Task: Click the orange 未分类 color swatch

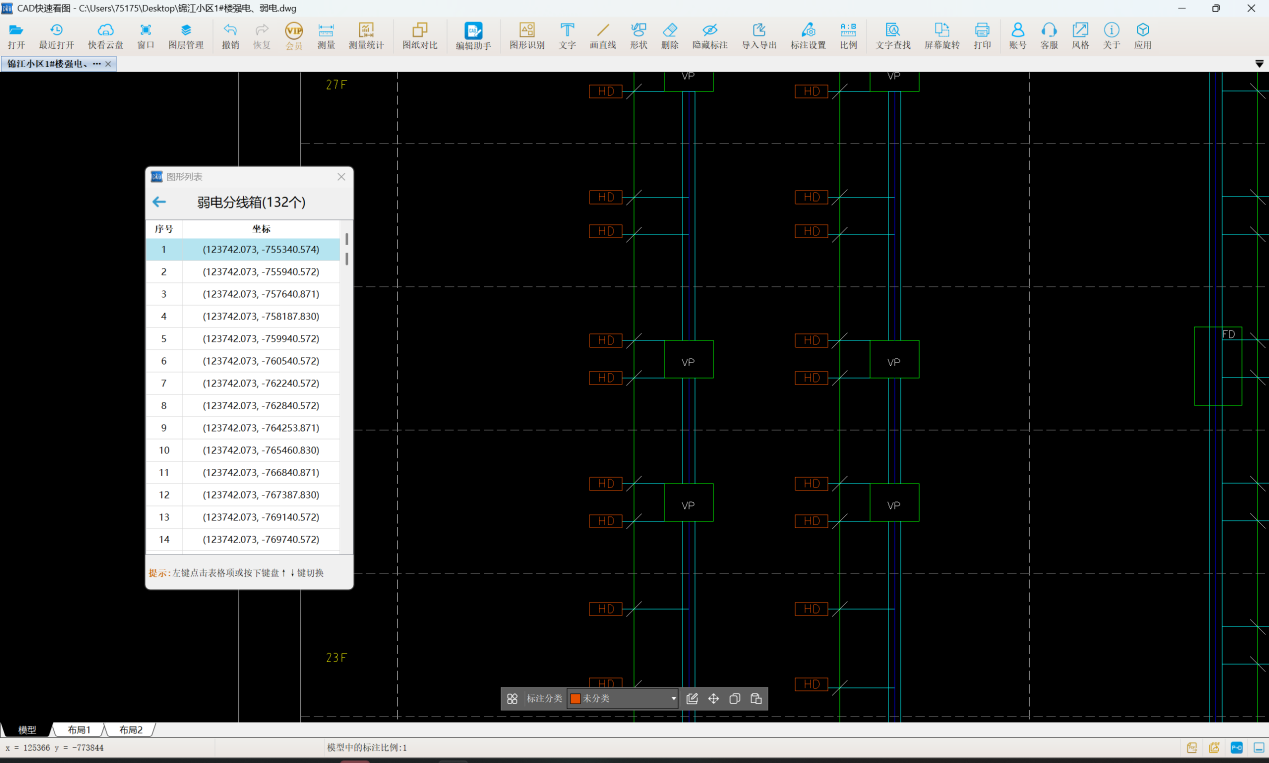Action: 575,698
